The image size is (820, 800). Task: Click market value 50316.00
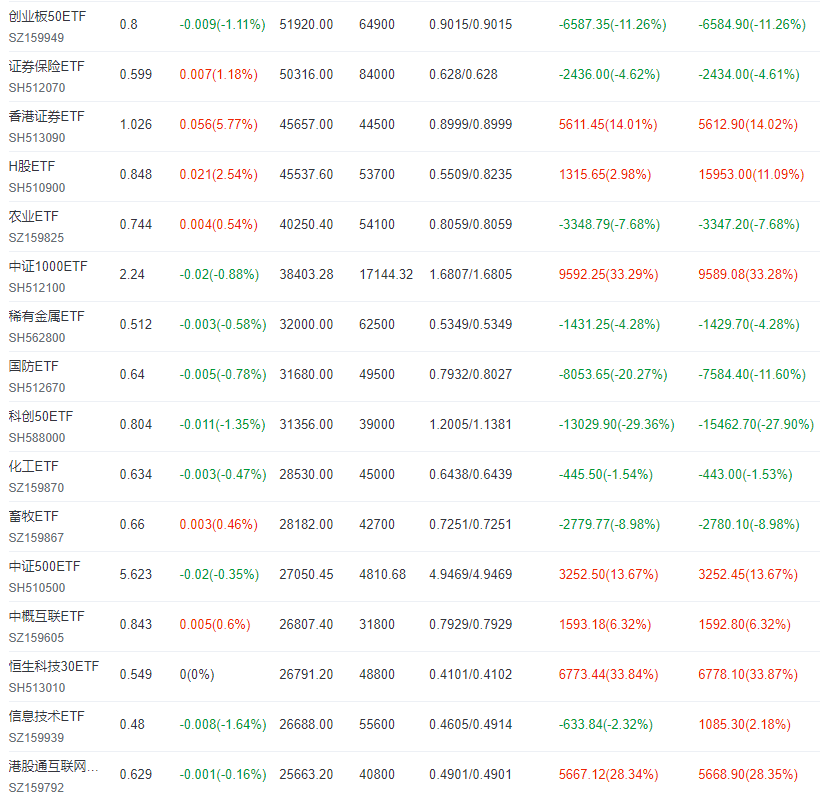point(306,75)
